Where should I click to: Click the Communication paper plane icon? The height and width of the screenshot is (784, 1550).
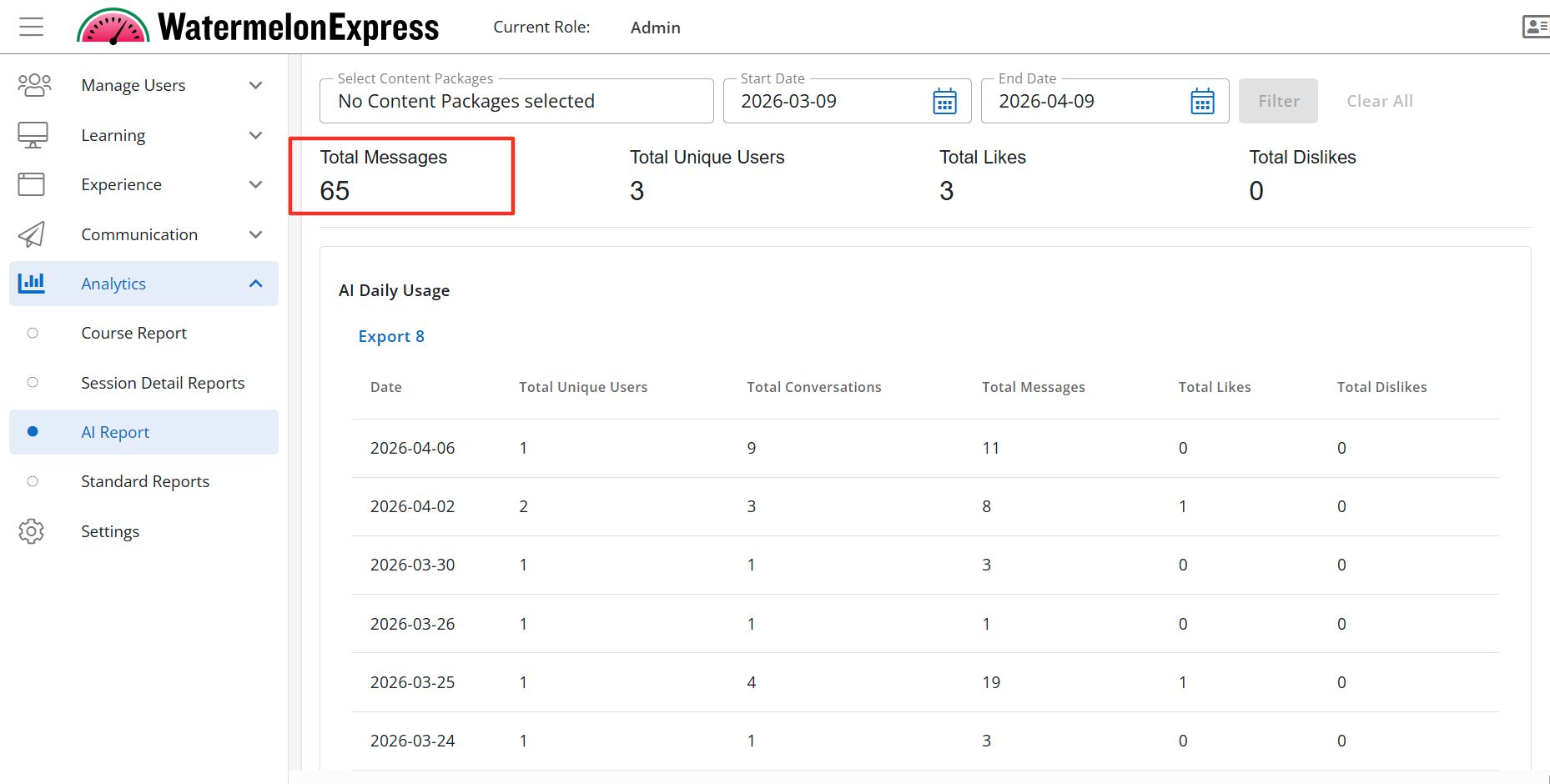[32, 234]
